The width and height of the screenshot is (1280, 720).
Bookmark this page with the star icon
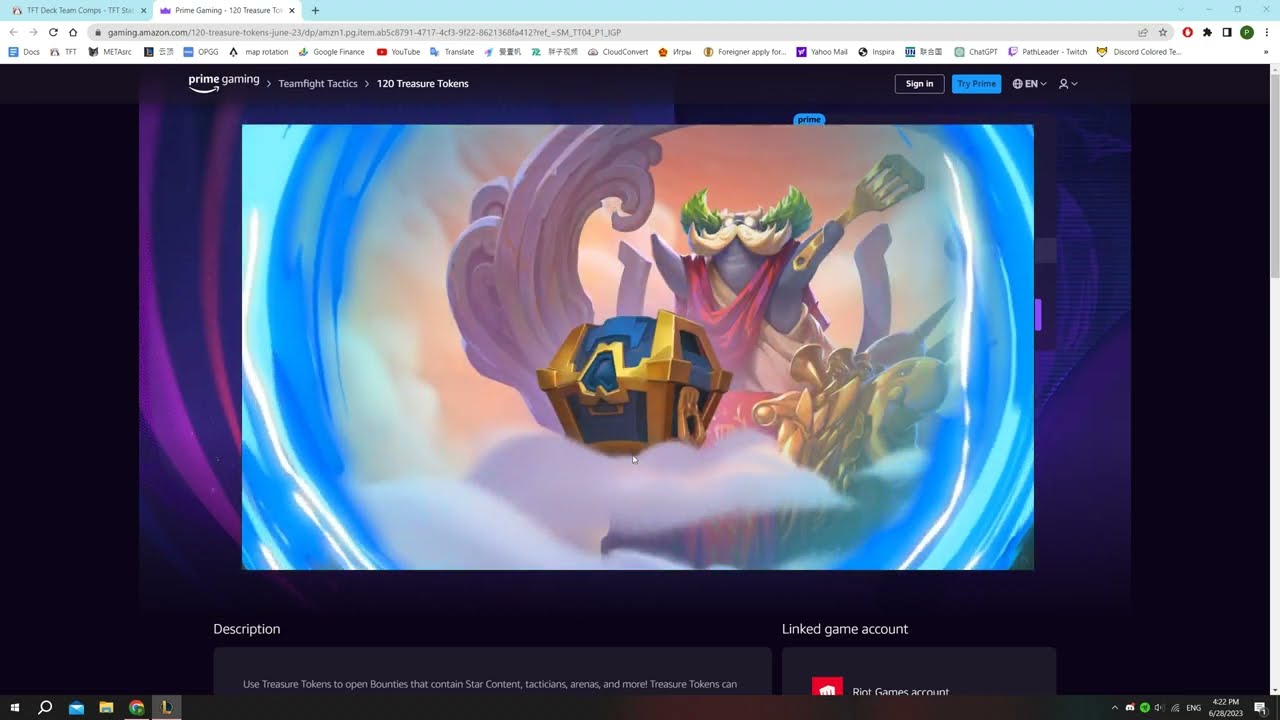pos(1162,32)
